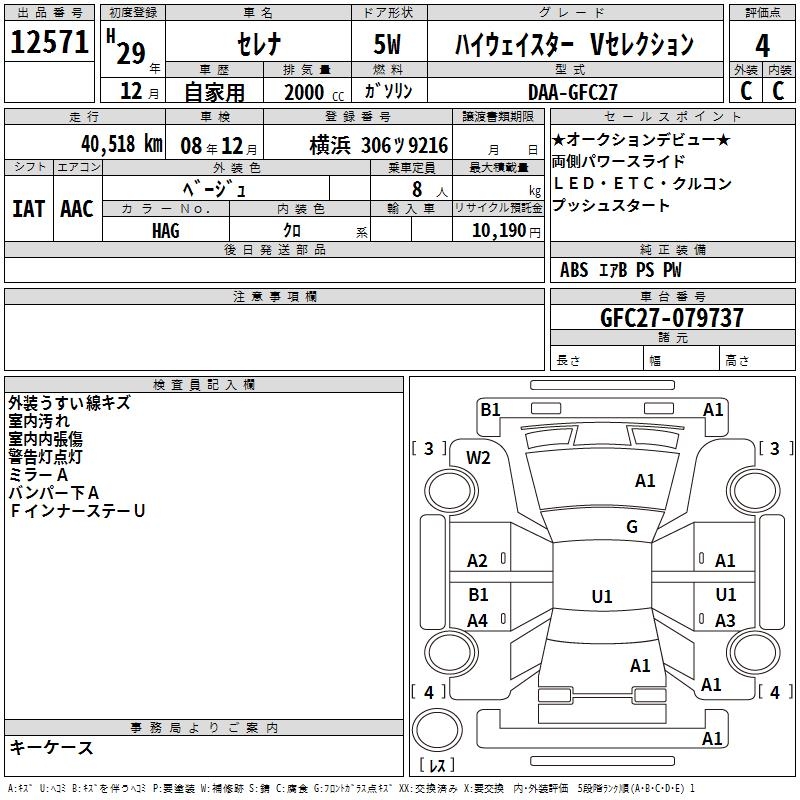Click the door shape value 5W
This screenshot has height=800, width=800.
tap(388, 44)
